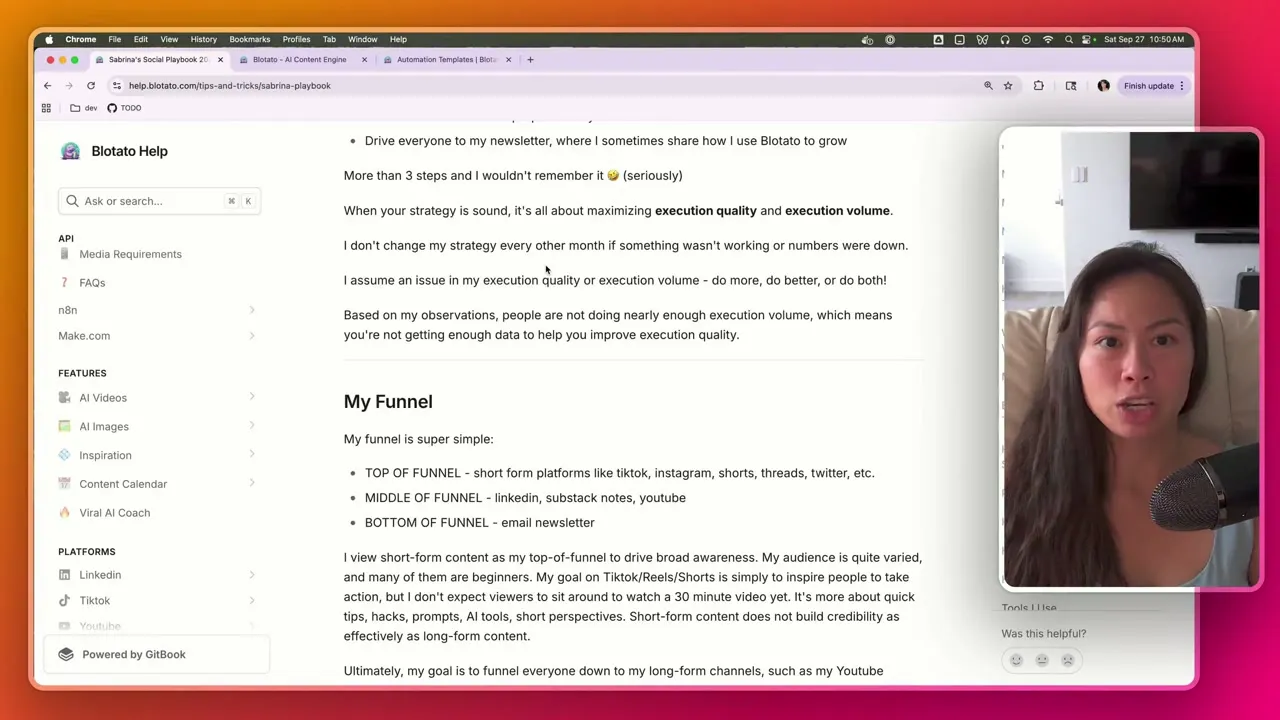Open the History menu
The width and height of the screenshot is (1280, 720).
pos(203,40)
